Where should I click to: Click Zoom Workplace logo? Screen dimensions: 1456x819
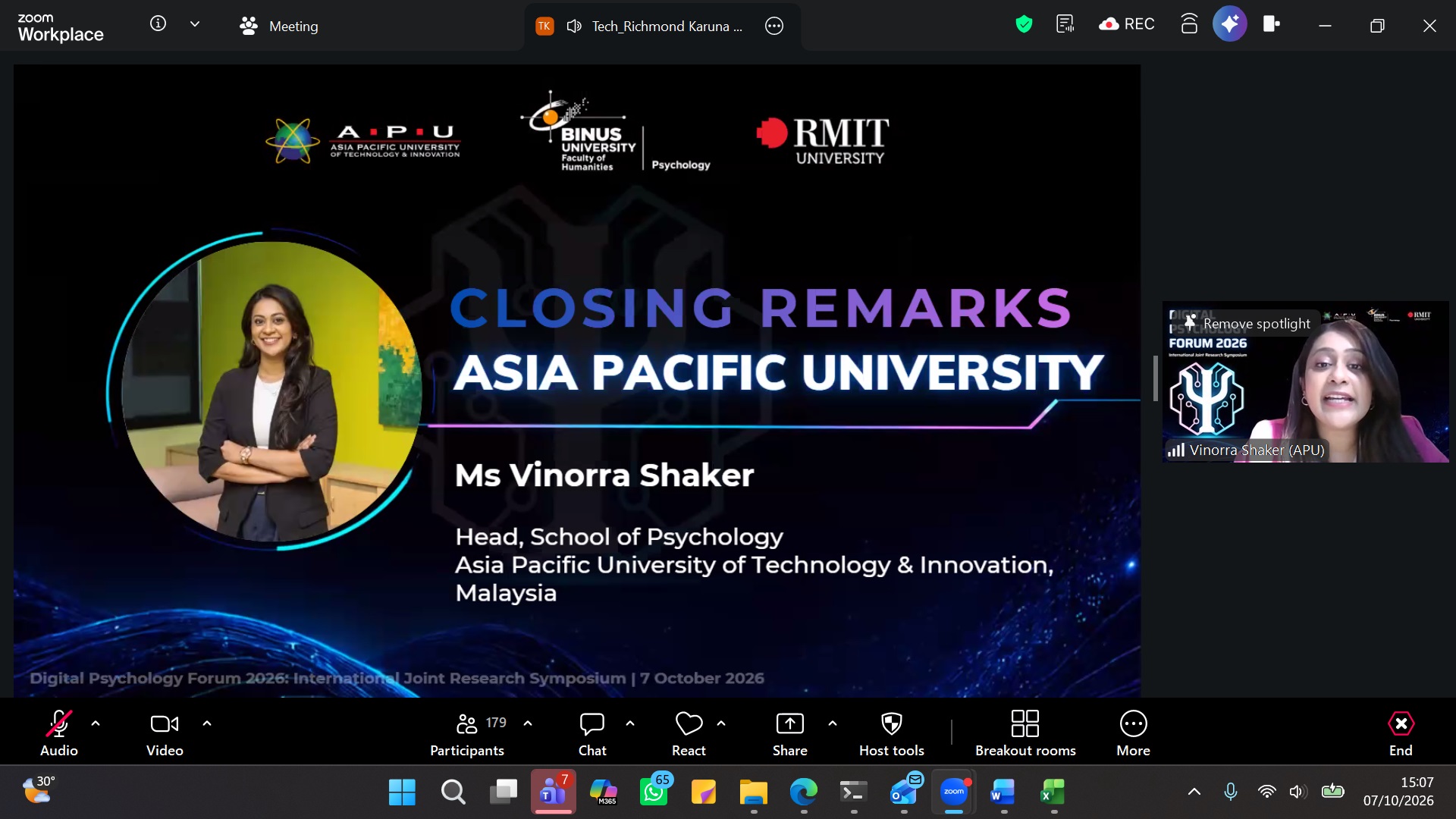(x=61, y=27)
